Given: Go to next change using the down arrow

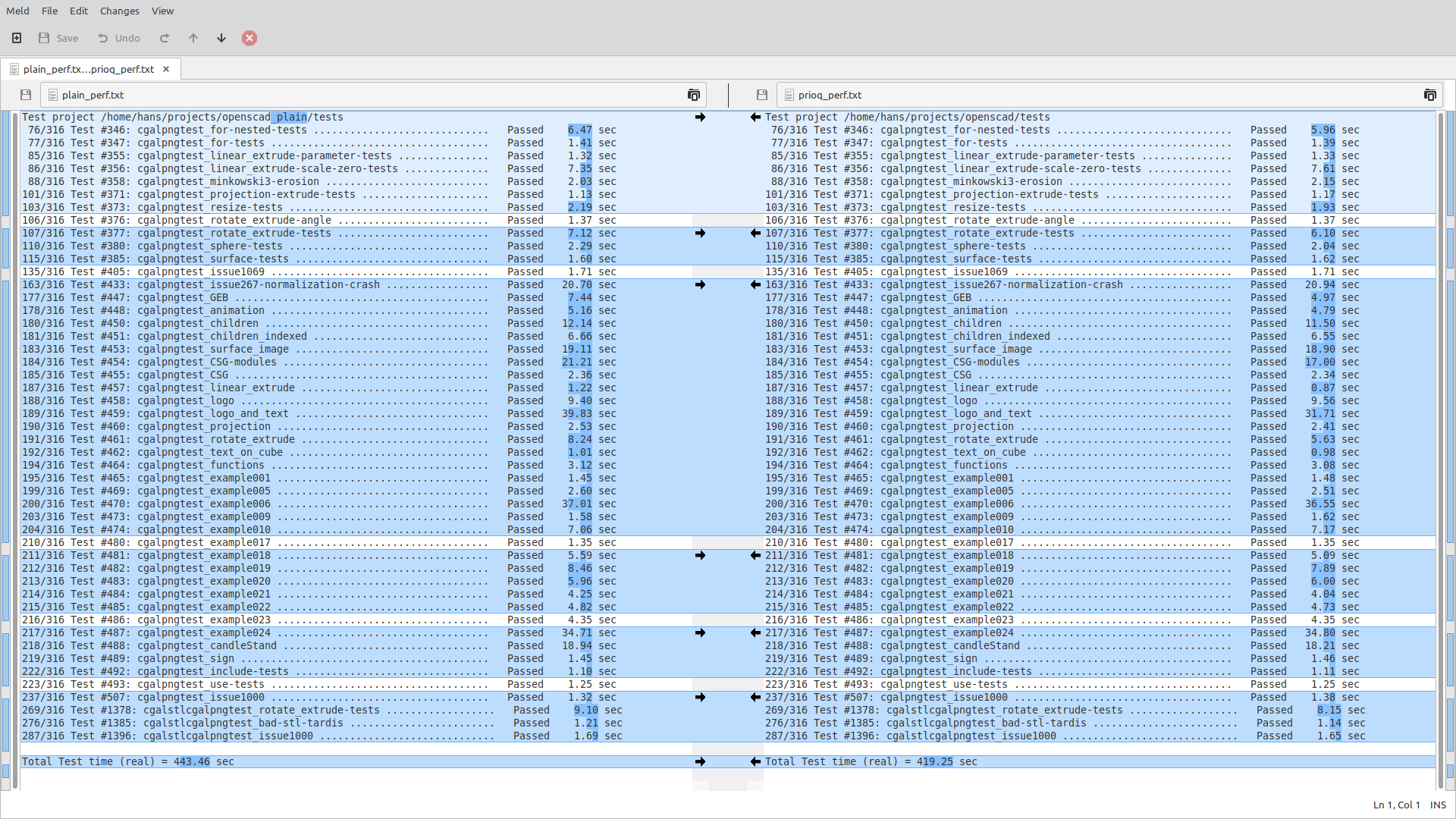Looking at the screenshot, I should [x=221, y=38].
